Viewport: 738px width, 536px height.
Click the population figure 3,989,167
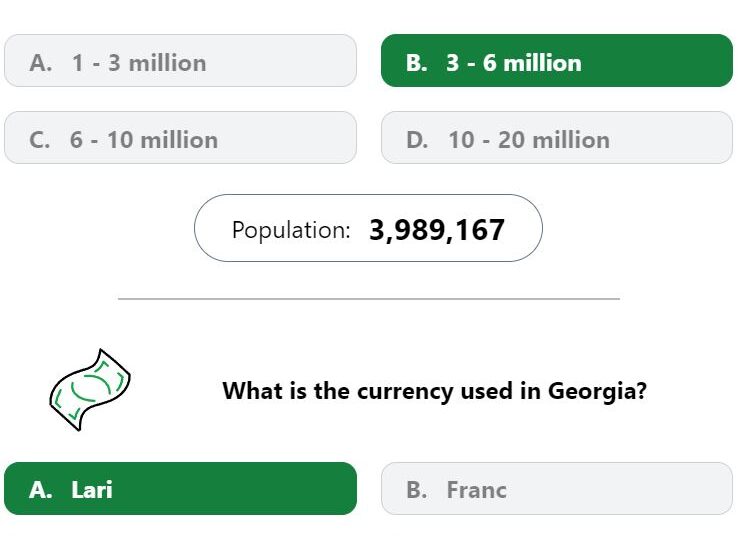point(437,230)
